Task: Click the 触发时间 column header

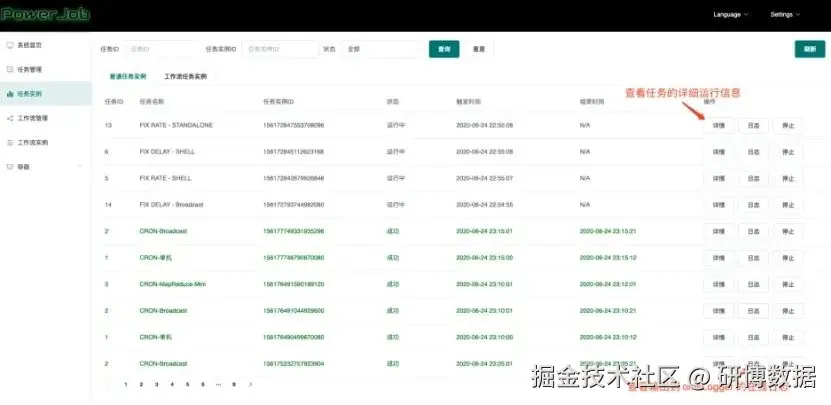Action: 468,101
